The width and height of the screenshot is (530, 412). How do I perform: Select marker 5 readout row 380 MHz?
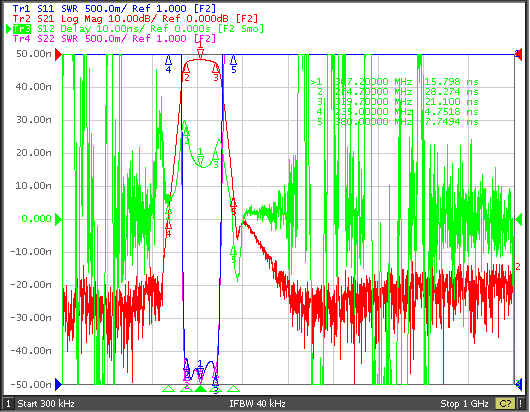click(398, 122)
